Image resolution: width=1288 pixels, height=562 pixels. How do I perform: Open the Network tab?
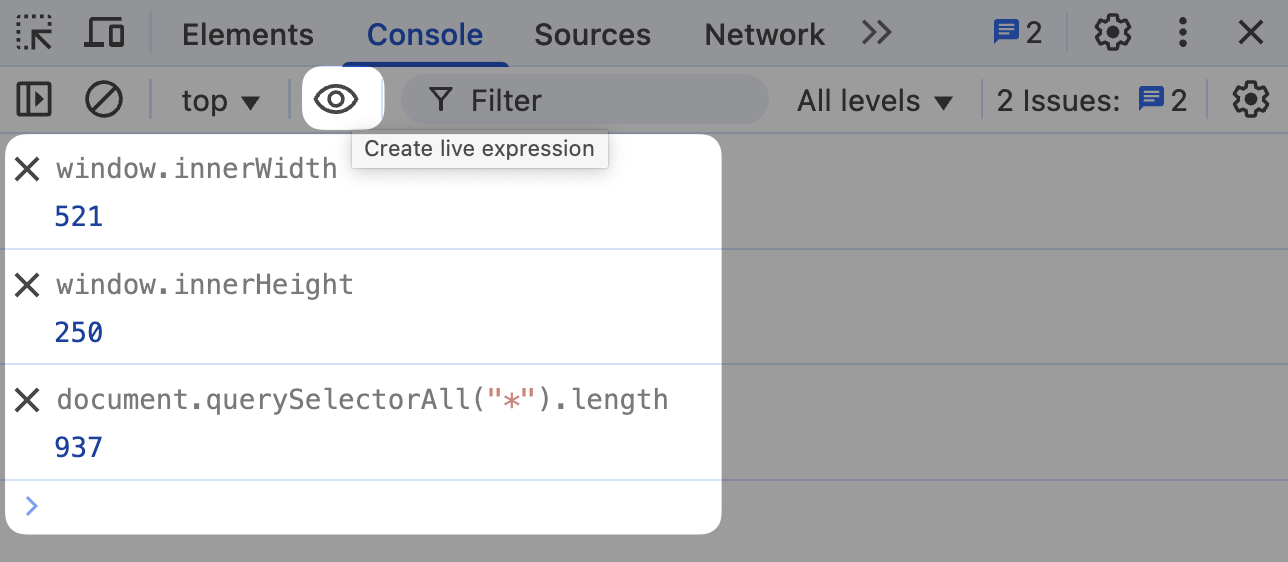(x=765, y=34)
